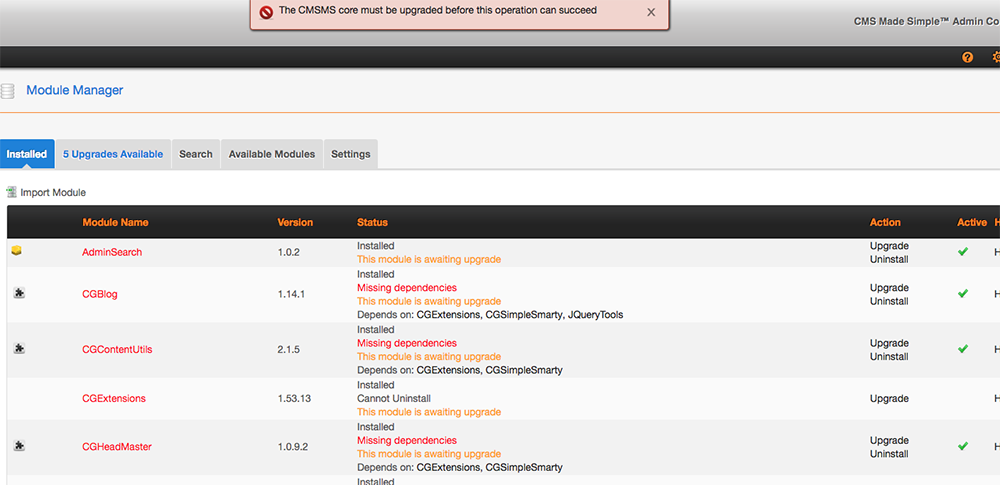Switch to the 5 Upgrades Available tab
The height and width of the screenshot is (485, 1000).
[x=113, y=154]
